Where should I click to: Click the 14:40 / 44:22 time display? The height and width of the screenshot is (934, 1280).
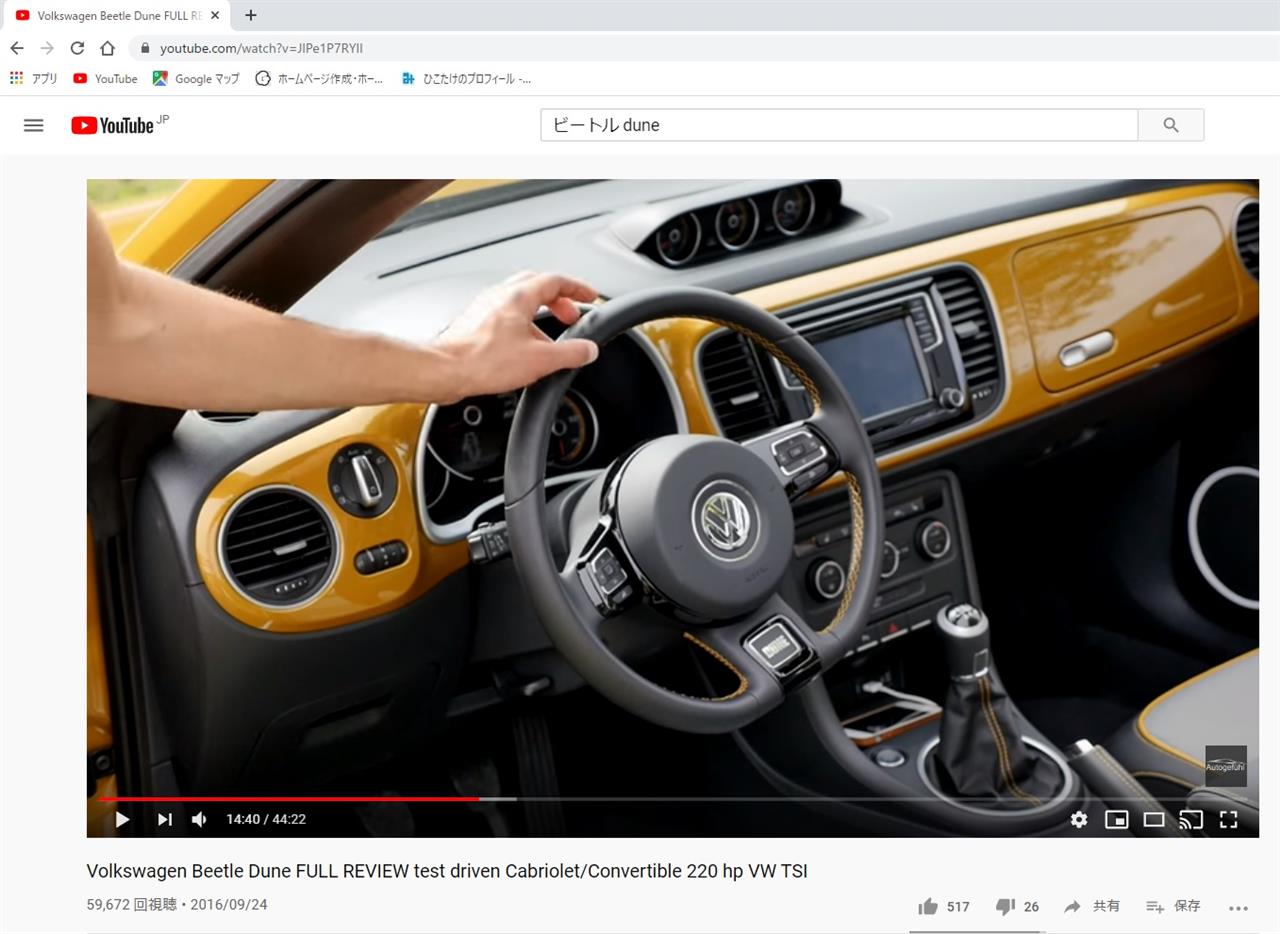point(266,819)
